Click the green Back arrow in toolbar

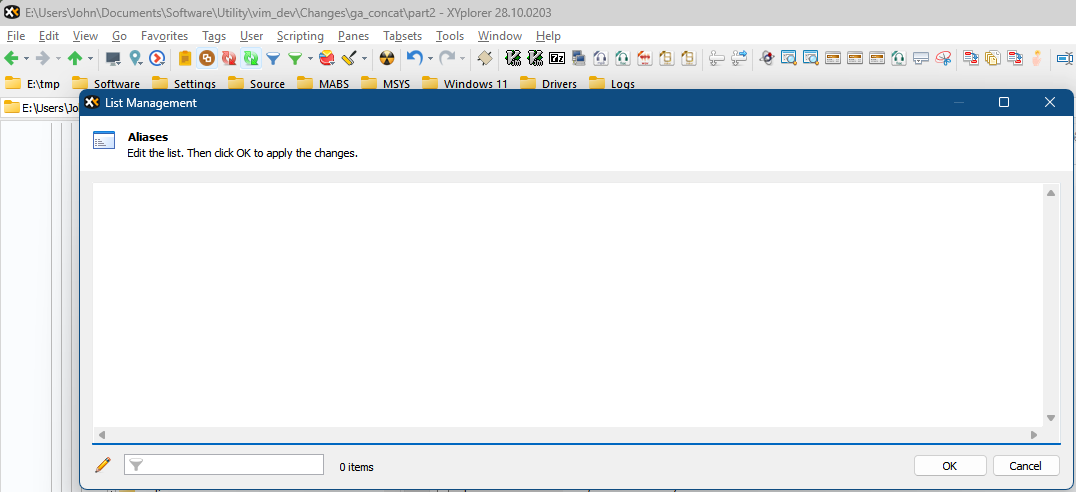(x=11, y=58)
